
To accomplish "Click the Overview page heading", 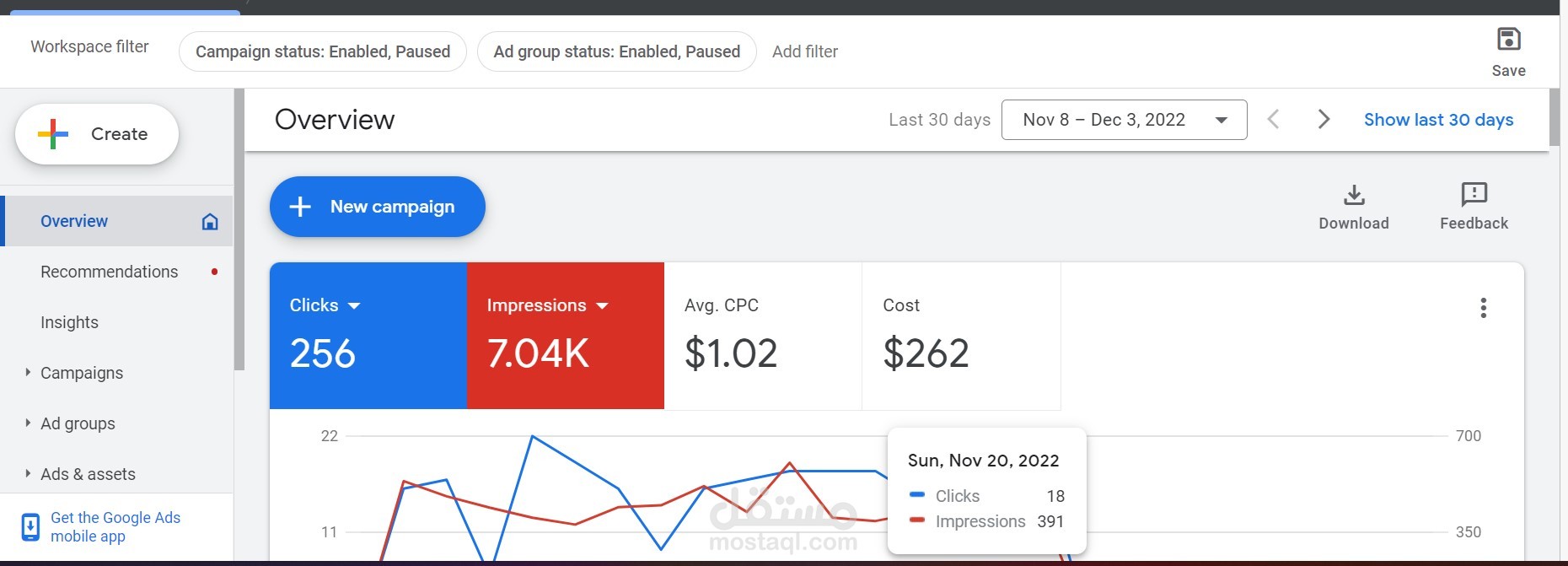I will point(335,120).
